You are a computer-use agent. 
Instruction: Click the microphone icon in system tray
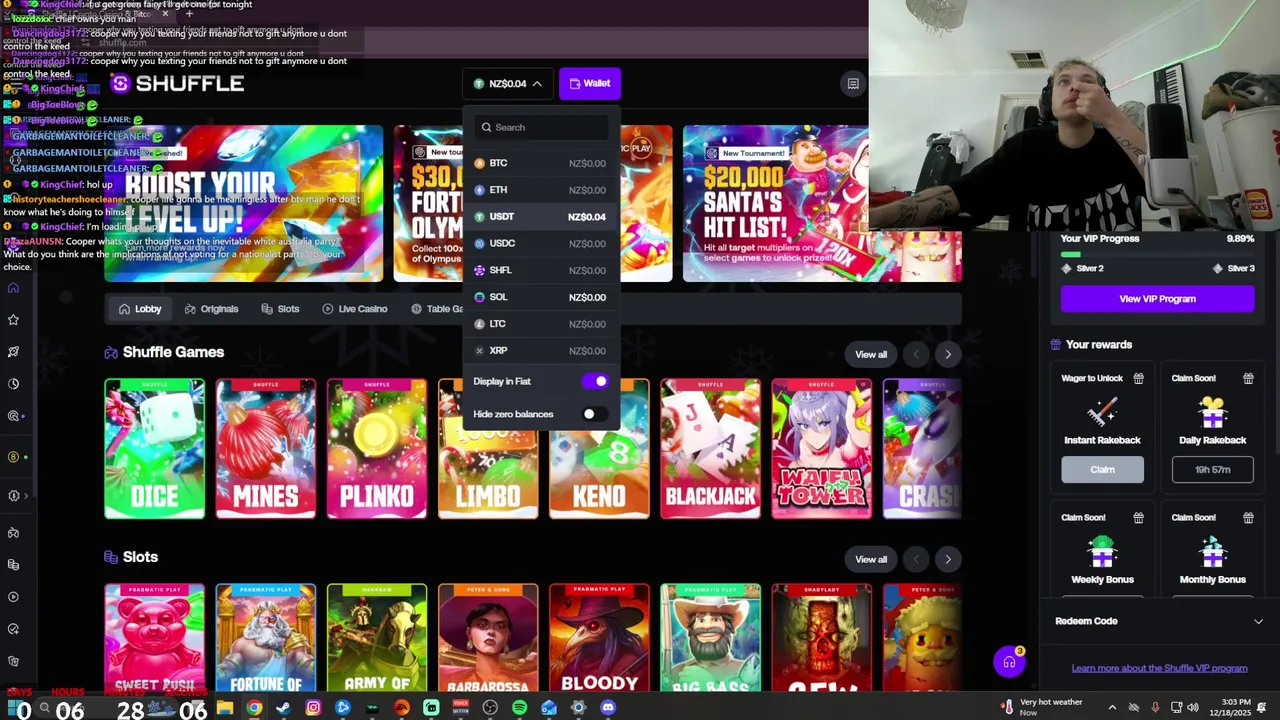click(1155, 708)
